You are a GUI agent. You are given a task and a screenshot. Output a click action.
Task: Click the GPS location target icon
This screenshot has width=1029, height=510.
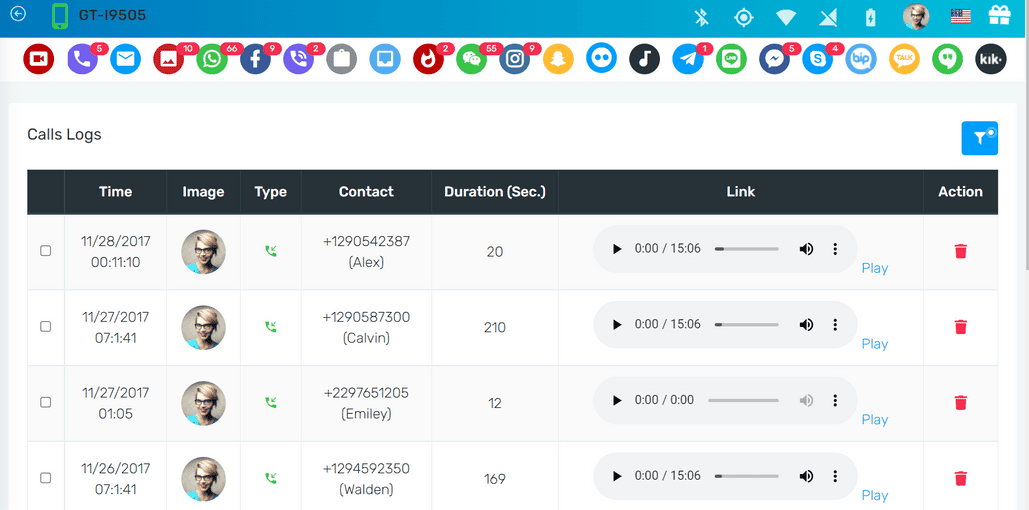coord(744,18)
